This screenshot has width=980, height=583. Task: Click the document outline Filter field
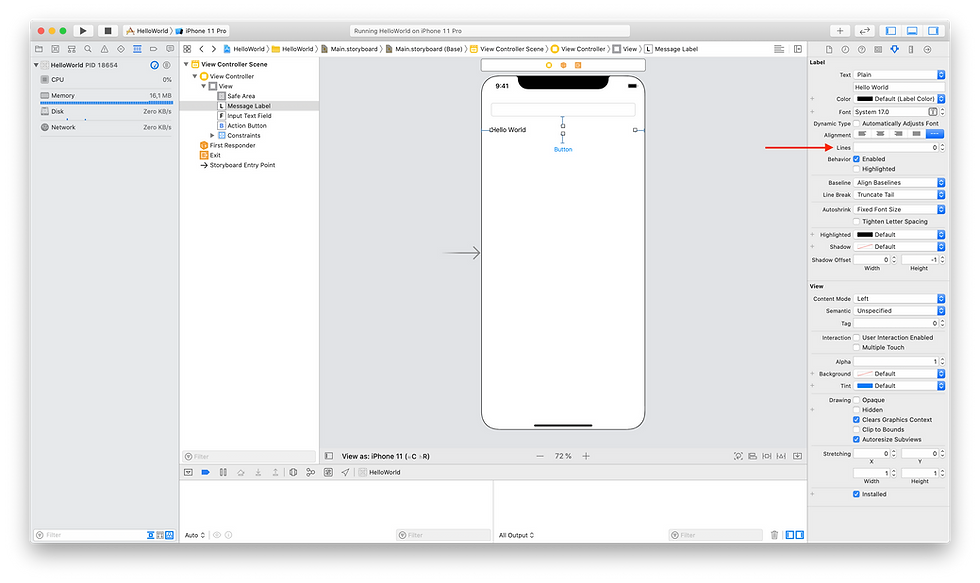coord(249,456)
